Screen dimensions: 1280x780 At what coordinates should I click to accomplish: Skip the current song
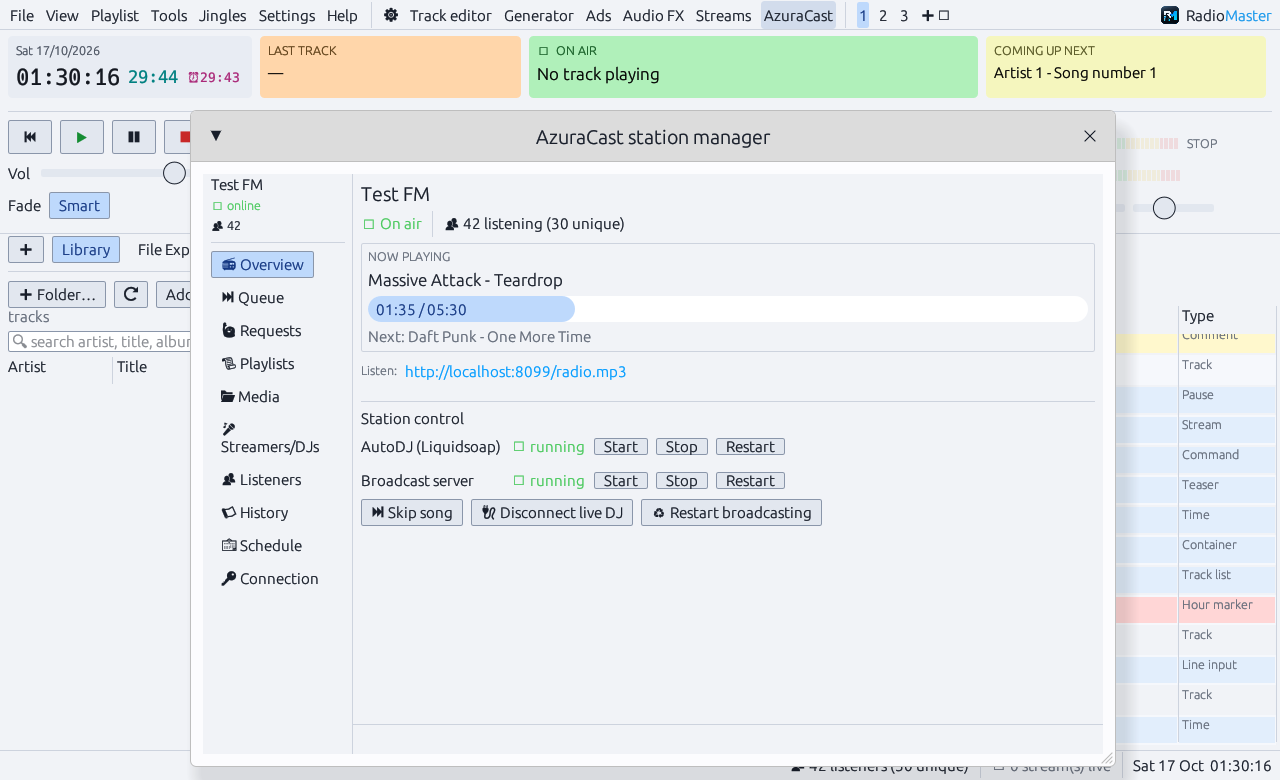(412, 513)
